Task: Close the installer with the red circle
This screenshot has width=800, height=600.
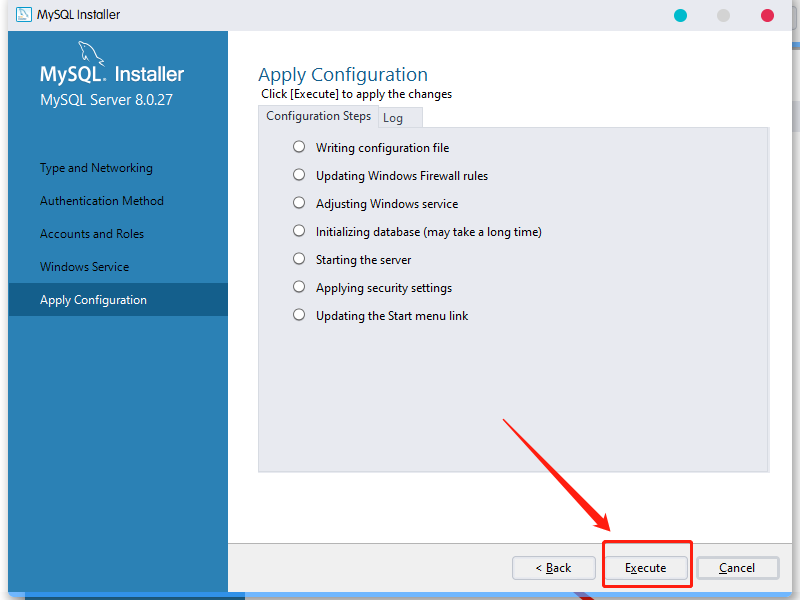Action: point(767,15)
